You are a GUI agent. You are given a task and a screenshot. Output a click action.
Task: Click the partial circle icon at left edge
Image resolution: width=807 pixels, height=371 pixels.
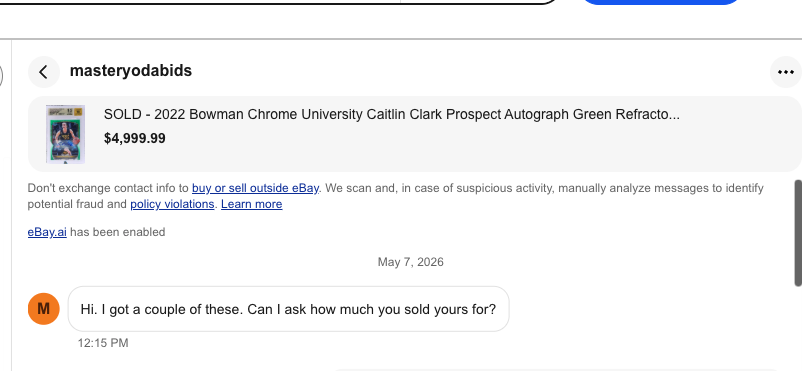tap(2, 76)
